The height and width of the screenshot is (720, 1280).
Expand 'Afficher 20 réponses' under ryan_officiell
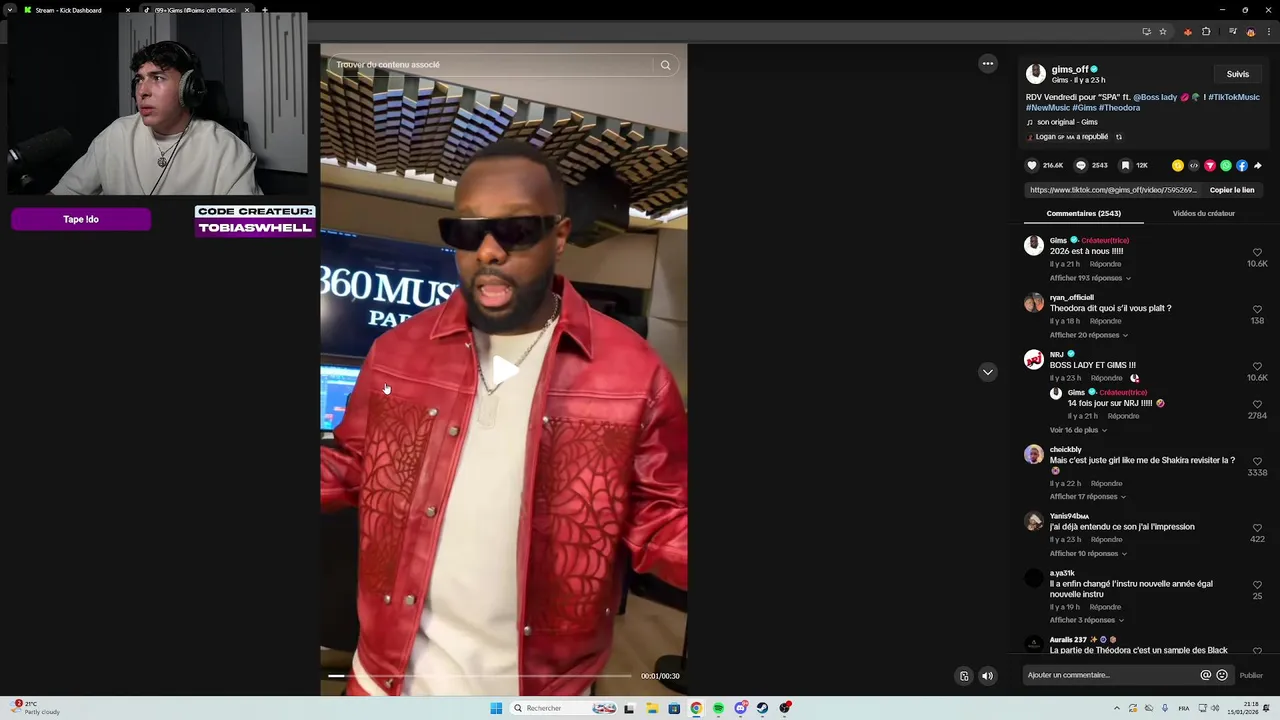(x=1088, y=335)
